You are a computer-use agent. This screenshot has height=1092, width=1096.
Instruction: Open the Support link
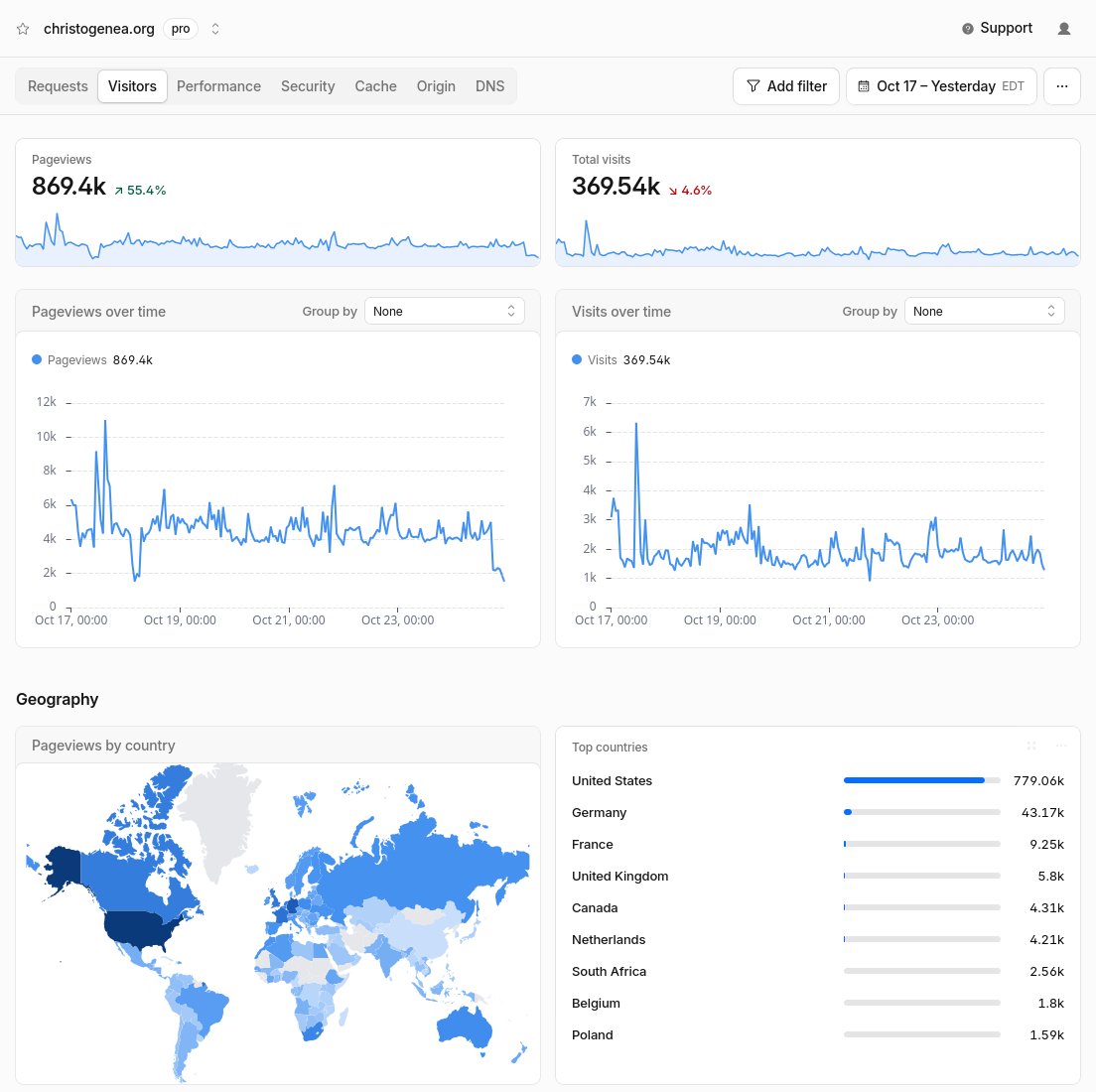click(998, 28)
